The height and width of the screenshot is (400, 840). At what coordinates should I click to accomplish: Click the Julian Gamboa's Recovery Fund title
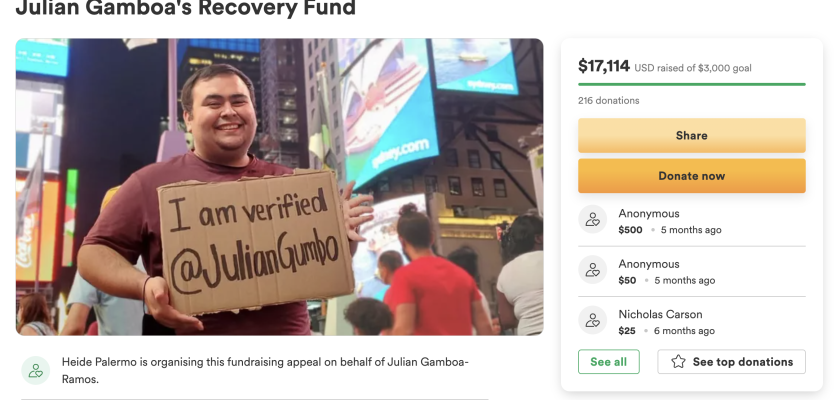pos(186,7)
